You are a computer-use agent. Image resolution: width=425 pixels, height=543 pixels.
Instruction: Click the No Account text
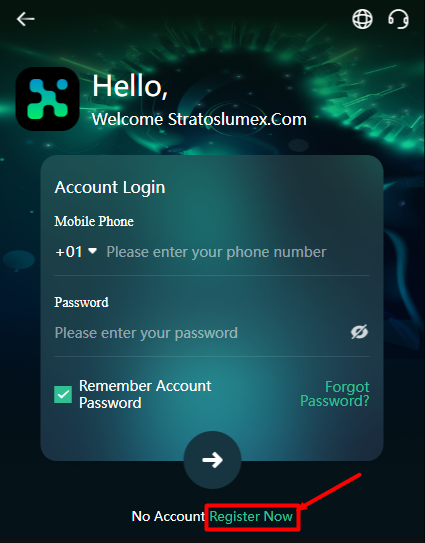[x=168, y=516]
